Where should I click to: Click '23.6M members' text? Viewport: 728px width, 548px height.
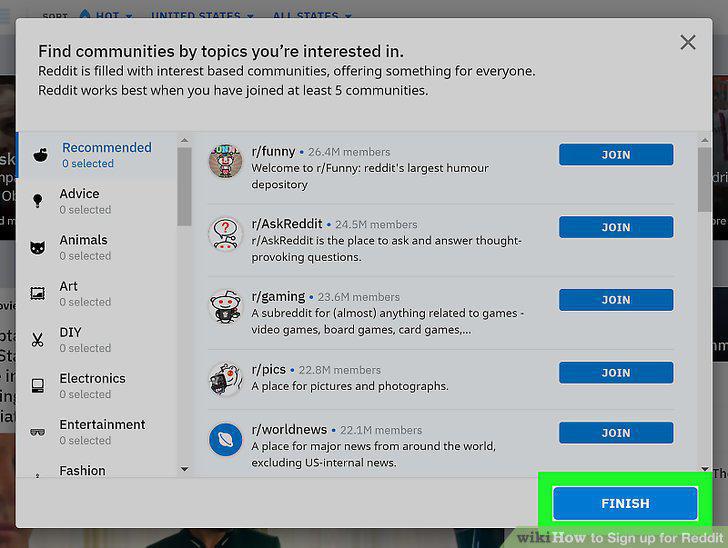coord(358,297)
